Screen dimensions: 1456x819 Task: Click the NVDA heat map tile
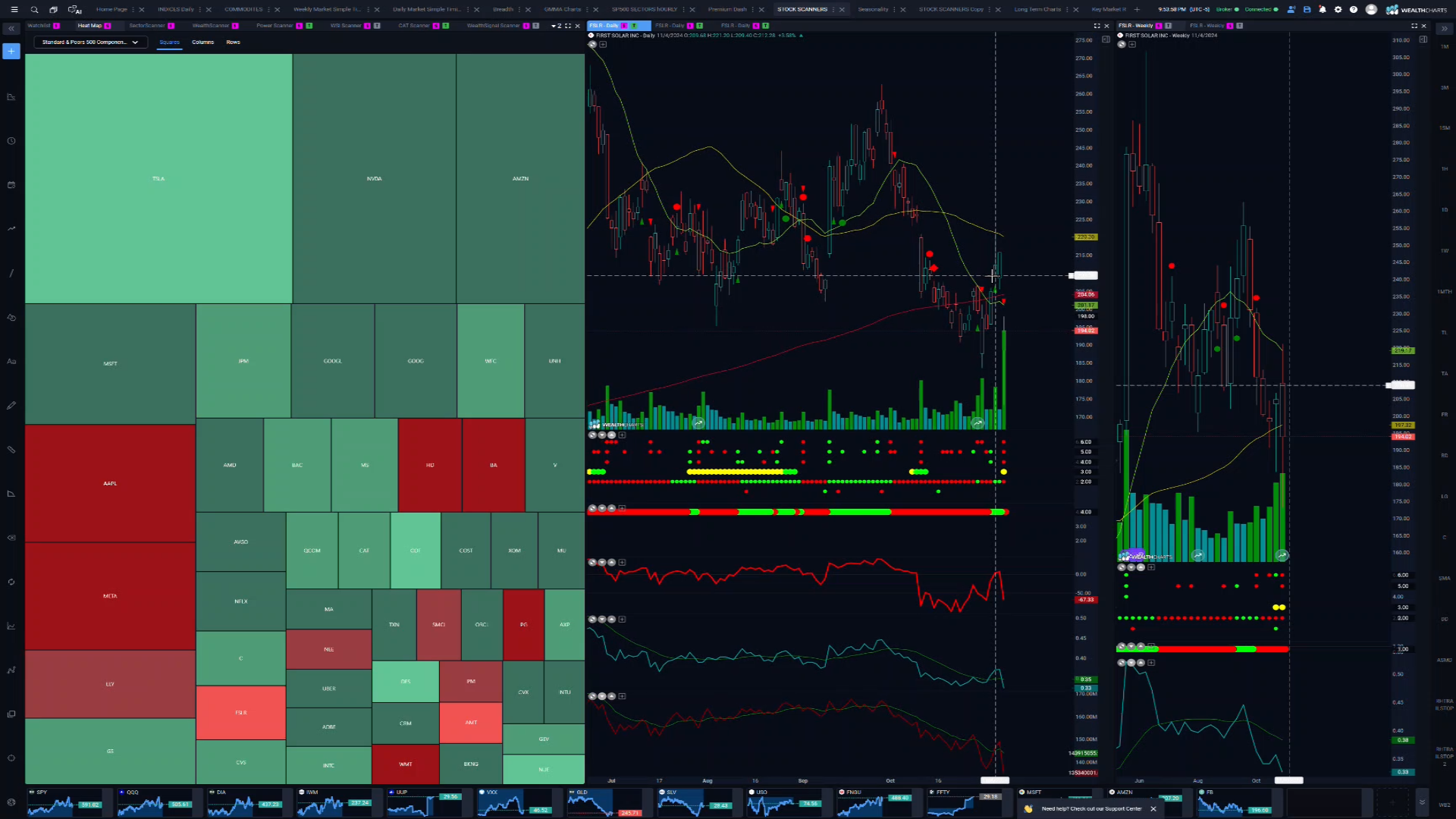[375, 179]
